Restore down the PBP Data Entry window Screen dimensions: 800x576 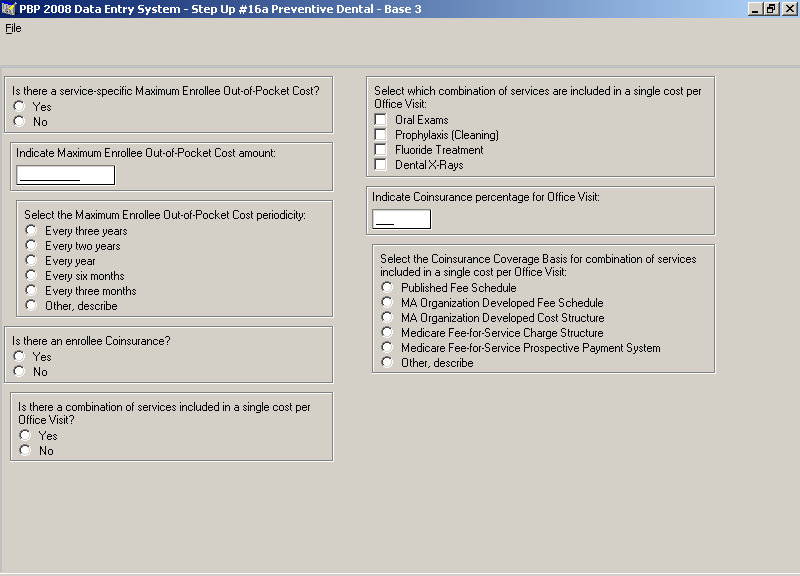tap(771, 9)
